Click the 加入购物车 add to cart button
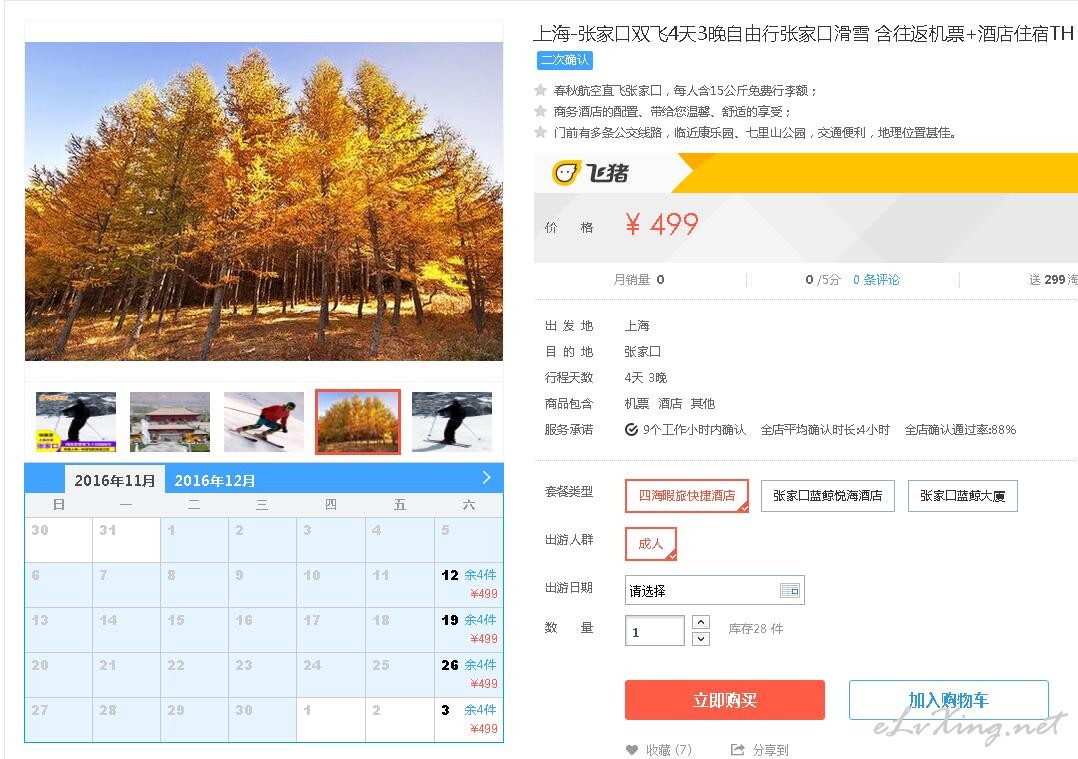Image resolution: width=1078 pixels, height=759 pixels. 949,700
